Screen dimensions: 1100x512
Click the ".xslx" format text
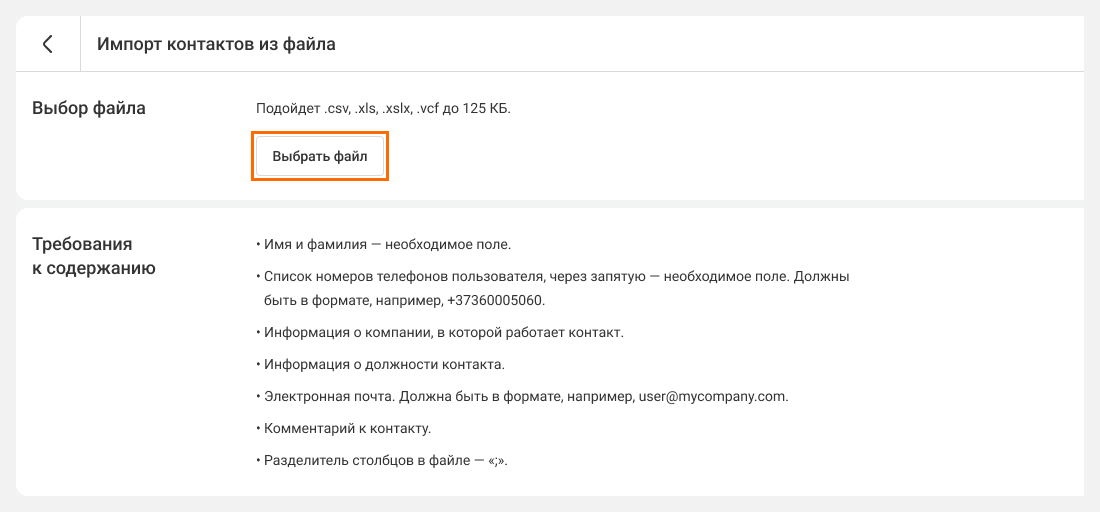click(398, 108)
